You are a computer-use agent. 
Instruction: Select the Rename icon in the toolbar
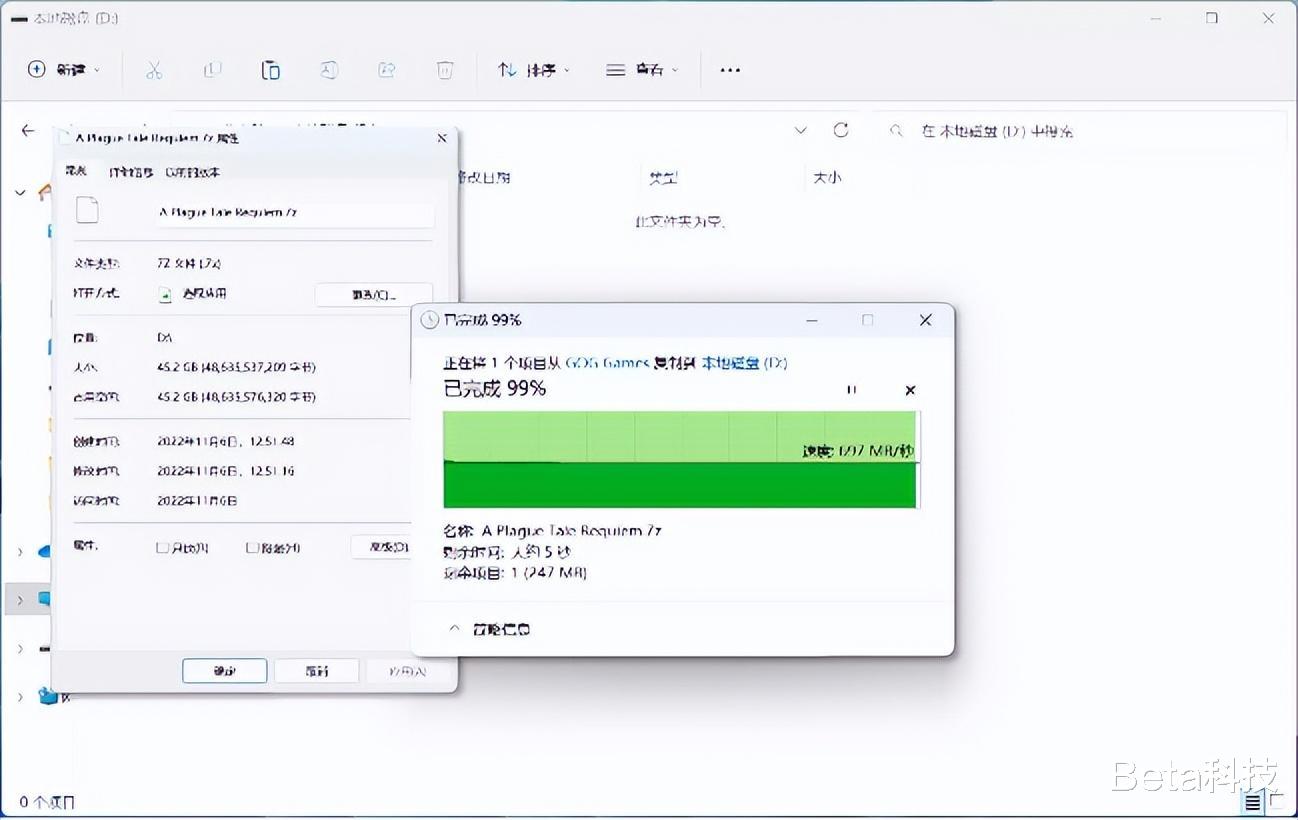(x=329, y=69)
